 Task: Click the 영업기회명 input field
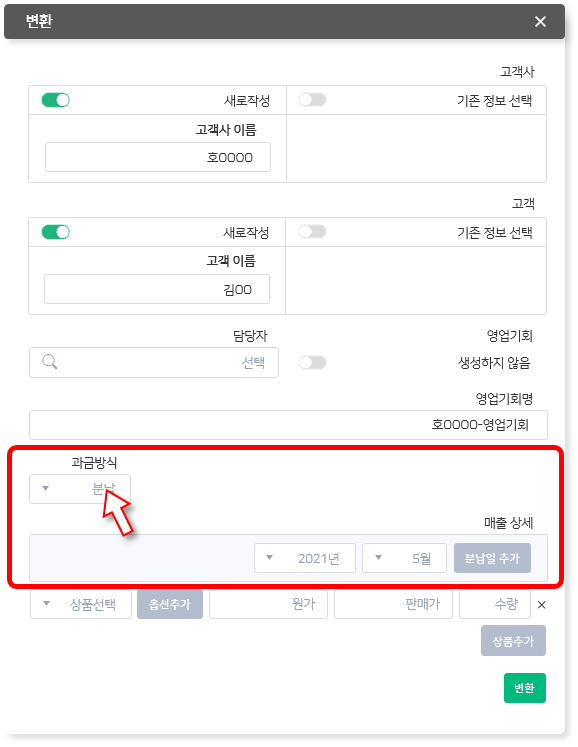tap(288, 424)
